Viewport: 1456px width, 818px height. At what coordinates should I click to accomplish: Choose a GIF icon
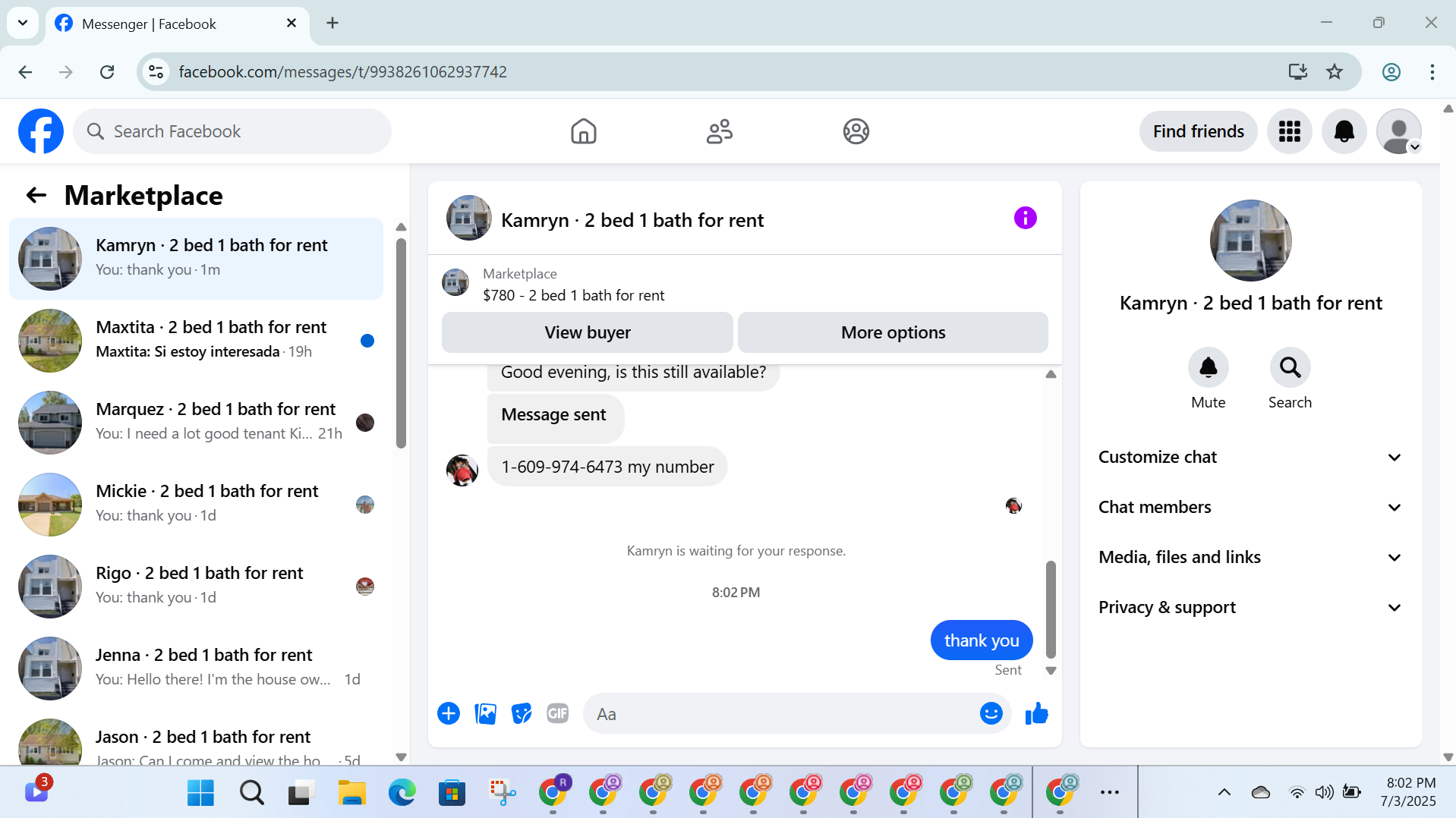(x=558, y=713)
